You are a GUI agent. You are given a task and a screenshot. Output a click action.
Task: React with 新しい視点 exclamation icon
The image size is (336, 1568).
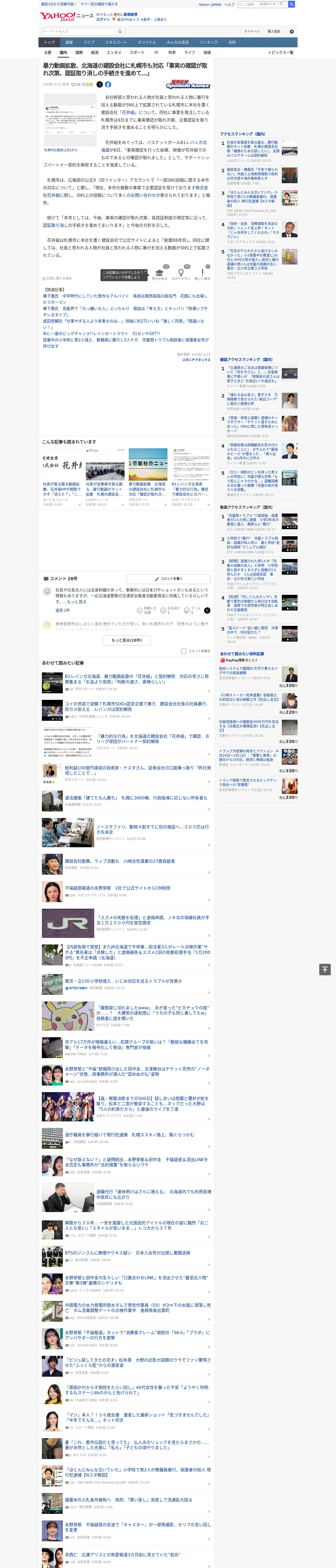203,272
